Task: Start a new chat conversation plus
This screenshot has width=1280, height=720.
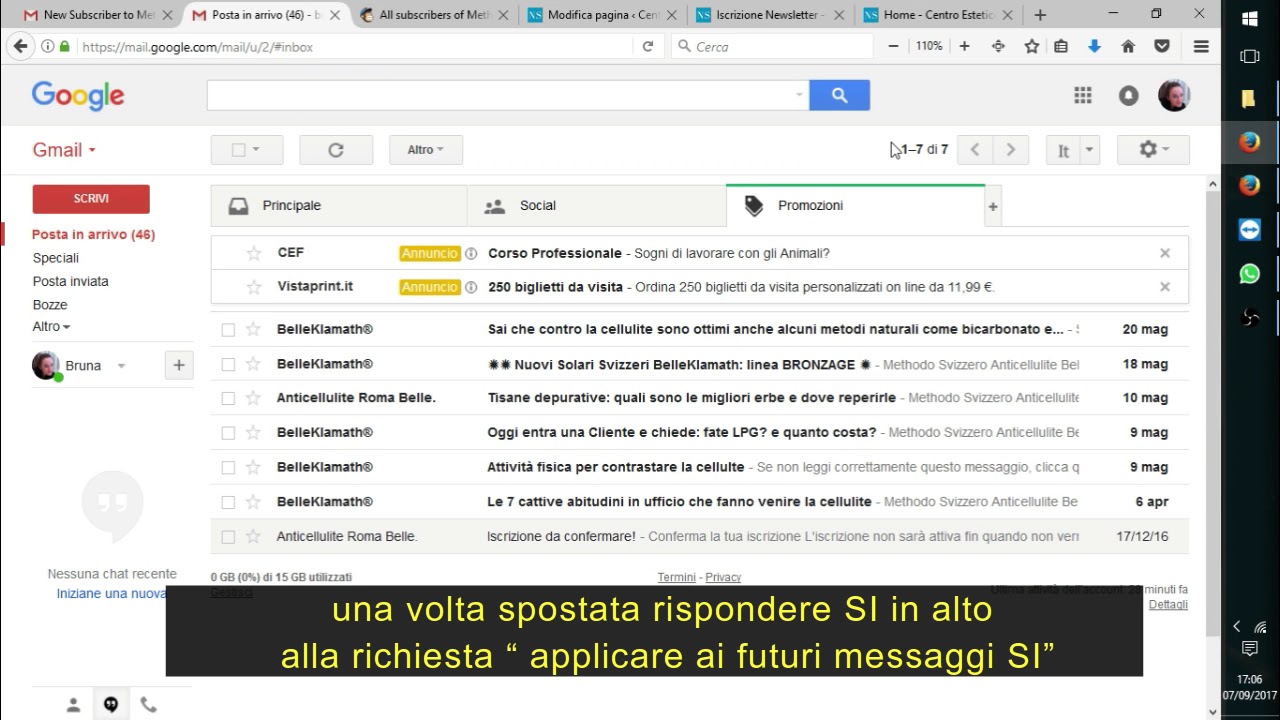Action: (x=179, y=365)
